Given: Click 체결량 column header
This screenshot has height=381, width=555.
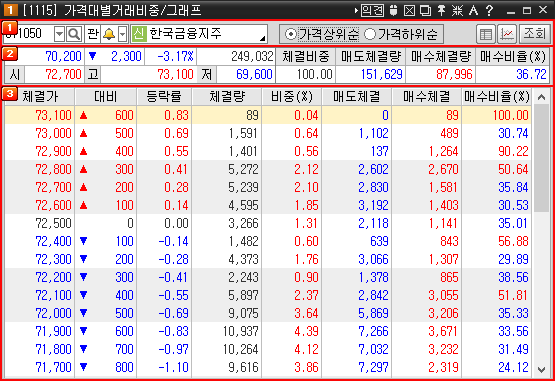Looking at the screenshot, I should tap(227, 96).
